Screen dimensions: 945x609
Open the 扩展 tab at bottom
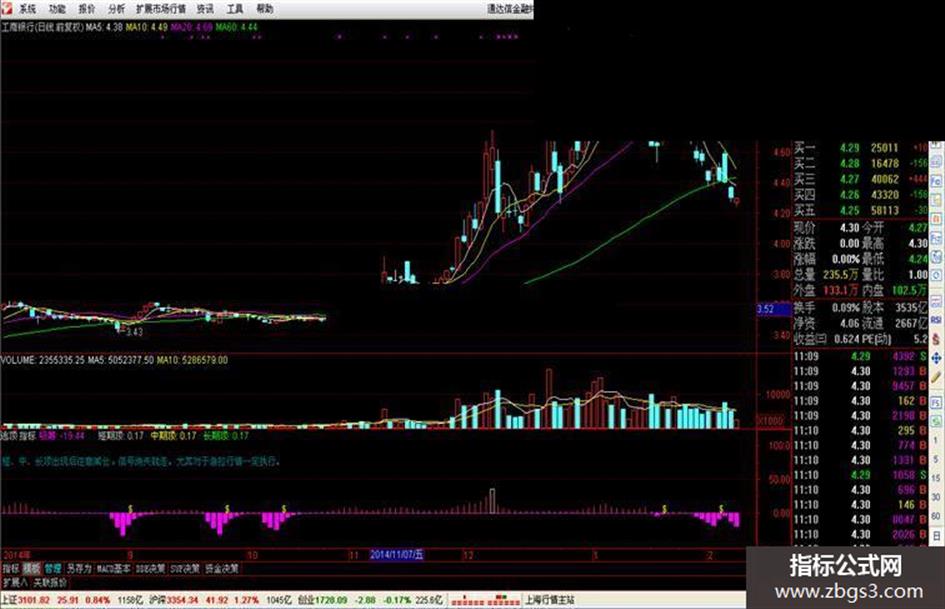(14, 582)
